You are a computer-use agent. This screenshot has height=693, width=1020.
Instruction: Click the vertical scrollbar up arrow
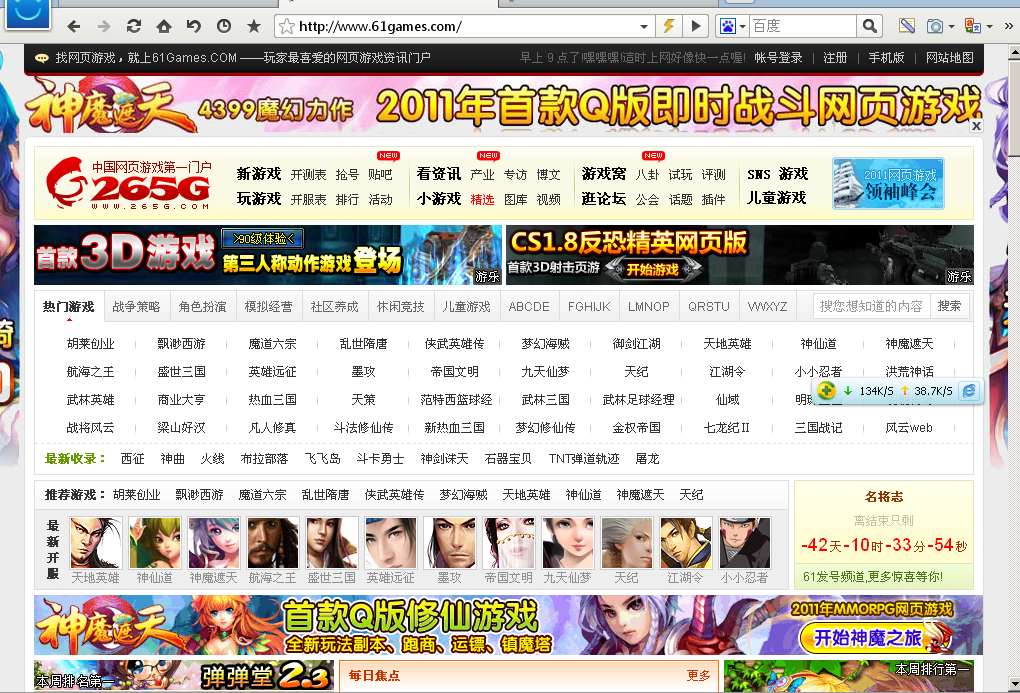1013,52
